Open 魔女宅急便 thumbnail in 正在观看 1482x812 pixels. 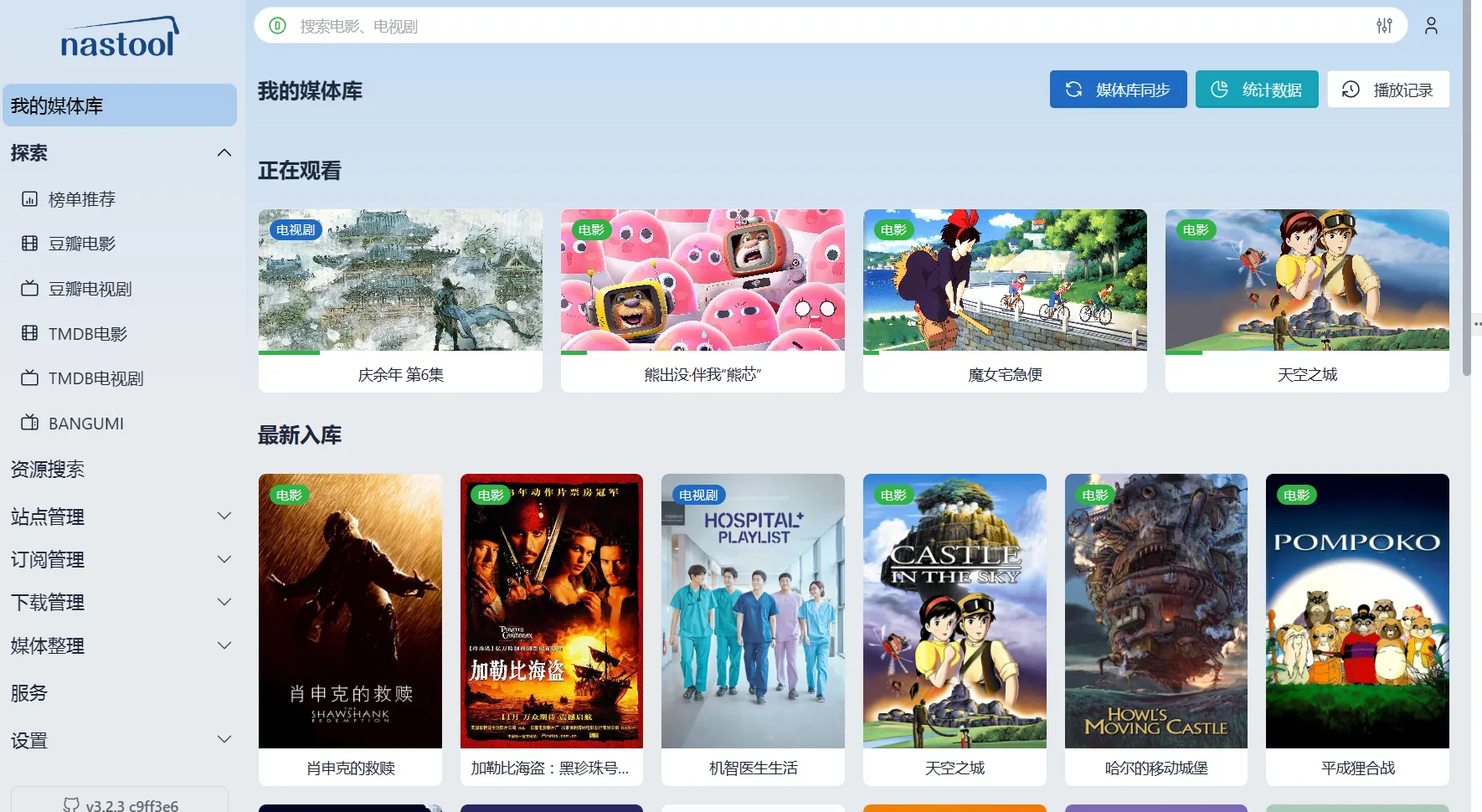point(1005,280)
